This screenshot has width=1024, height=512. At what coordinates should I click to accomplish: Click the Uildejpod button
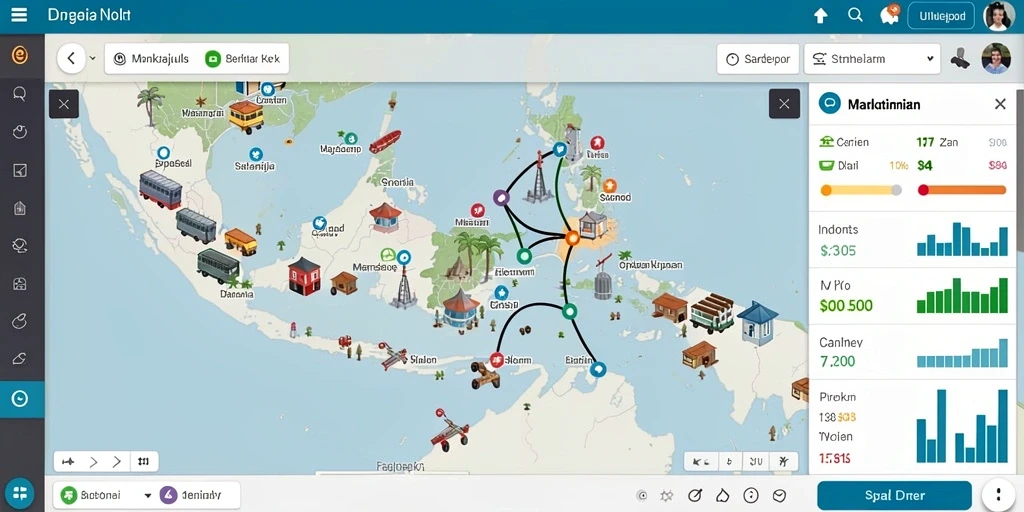[941, 16]
